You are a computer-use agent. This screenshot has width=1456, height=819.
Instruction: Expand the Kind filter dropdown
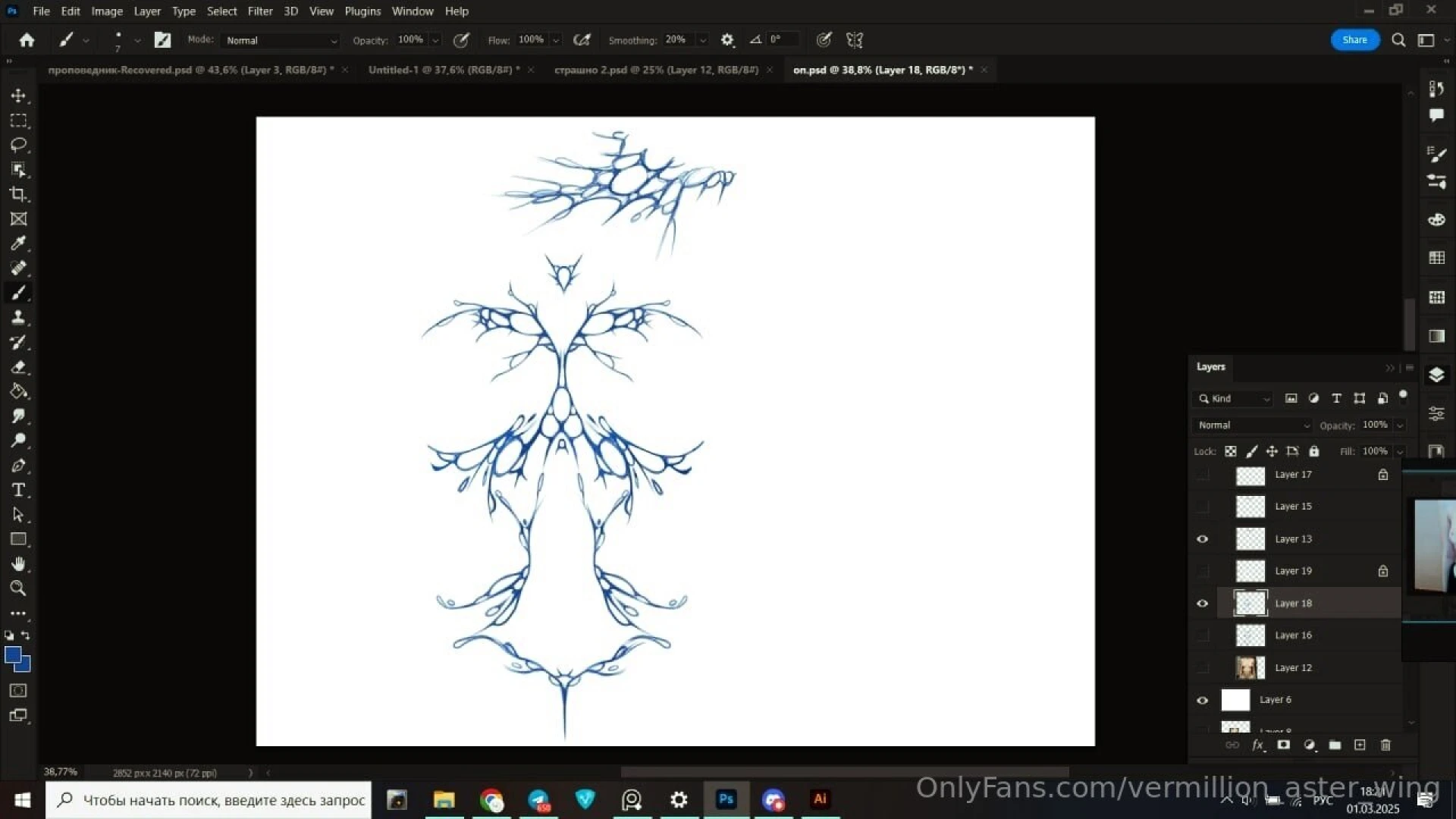[x=1233, y=399]
